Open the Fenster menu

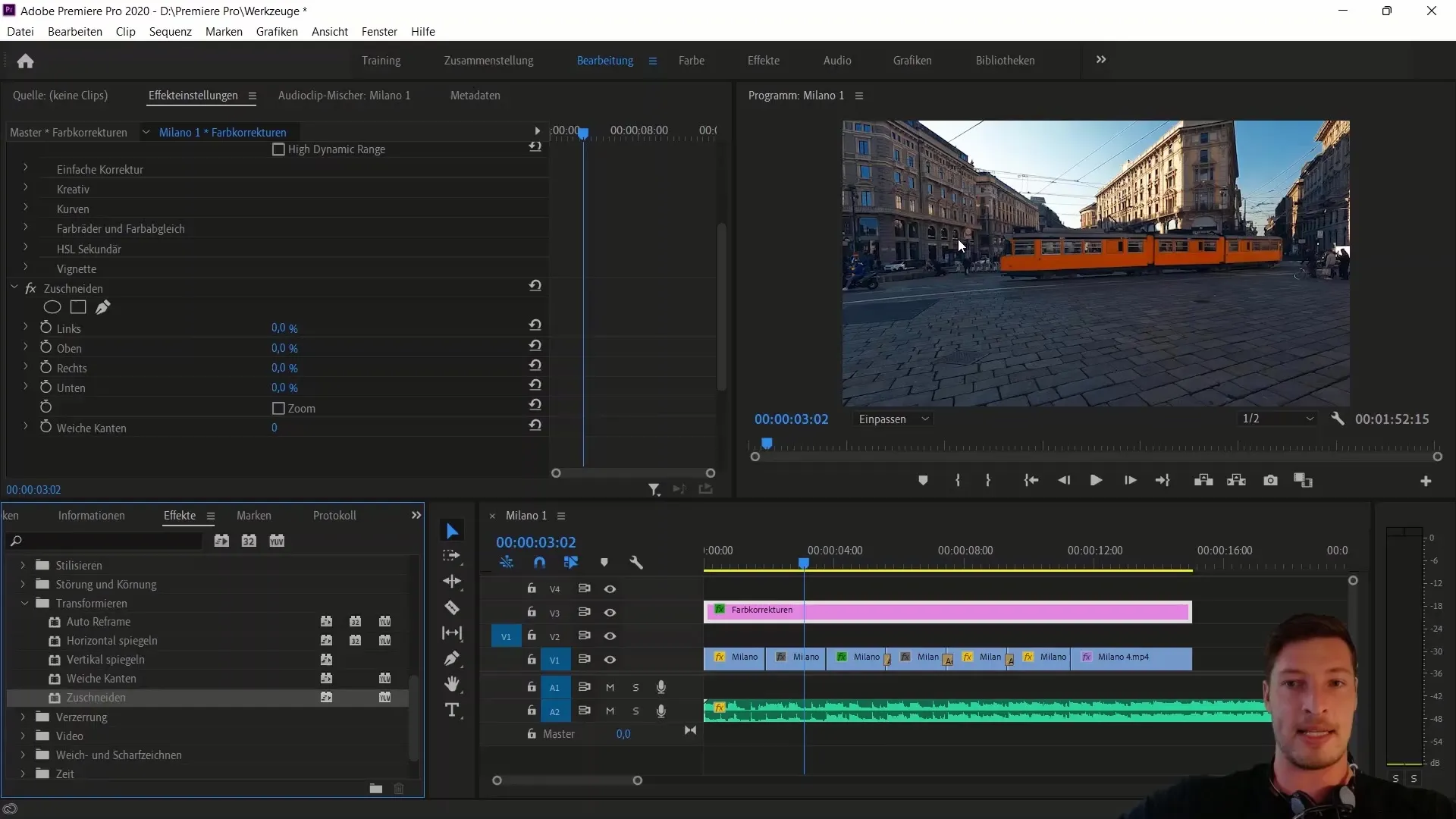379,32
